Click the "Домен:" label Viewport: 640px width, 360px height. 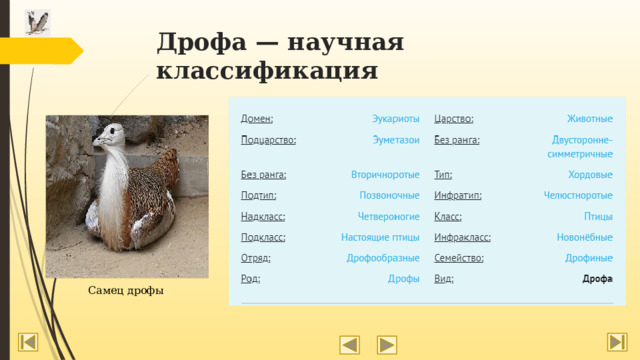[x=257, y=119]
